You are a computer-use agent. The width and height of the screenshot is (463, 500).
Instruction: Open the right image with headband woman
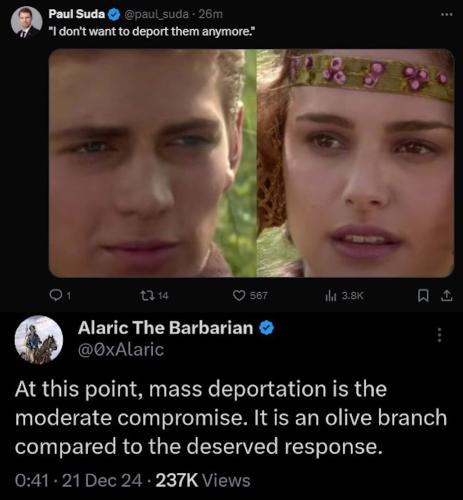coord(355,163)
